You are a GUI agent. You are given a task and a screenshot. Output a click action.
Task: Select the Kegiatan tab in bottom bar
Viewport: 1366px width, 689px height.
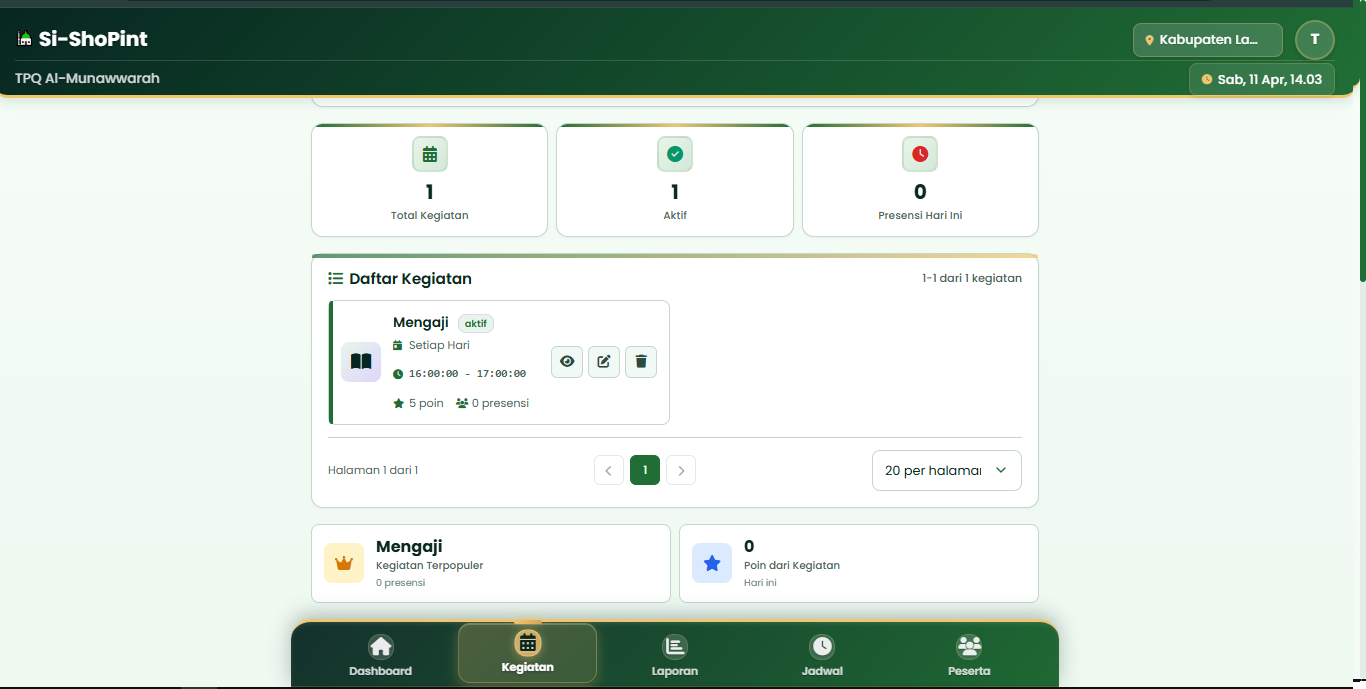pyautogui.click(x=527, y=653)
